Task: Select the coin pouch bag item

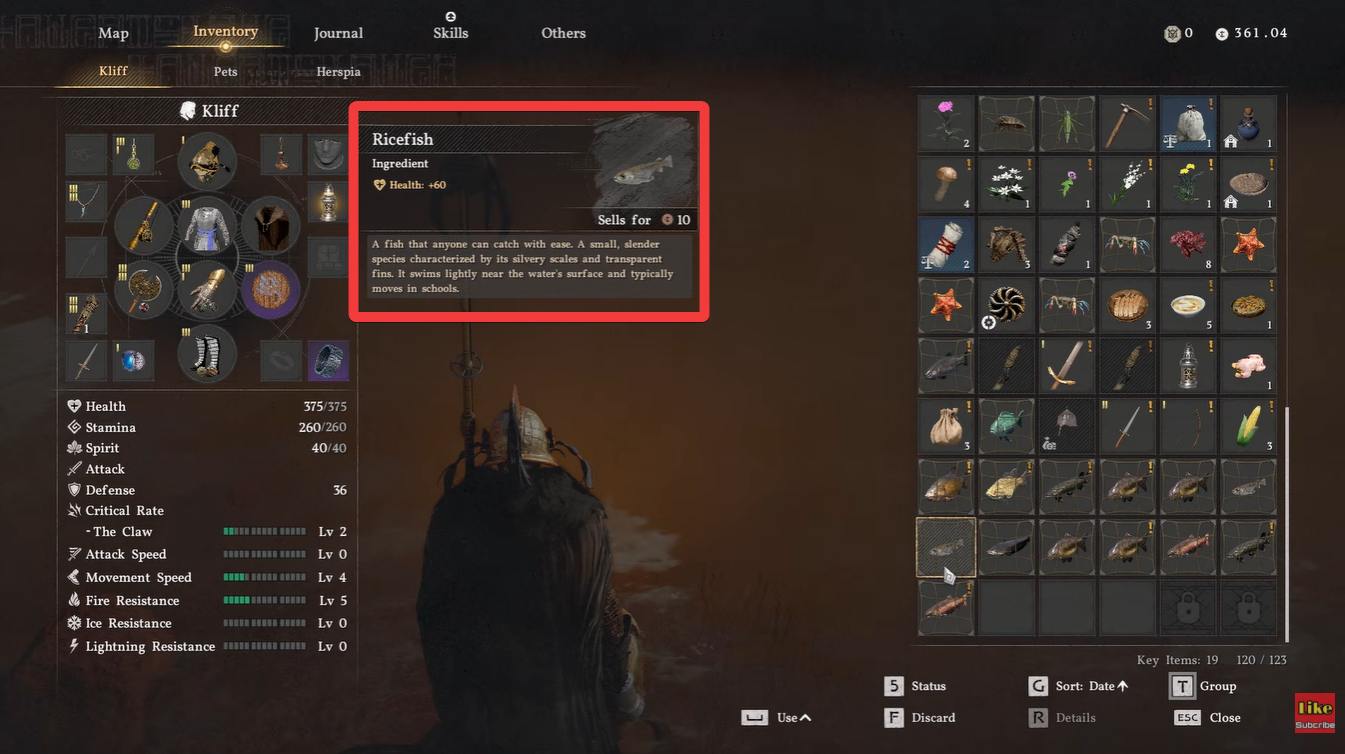Action: [946, 426]
